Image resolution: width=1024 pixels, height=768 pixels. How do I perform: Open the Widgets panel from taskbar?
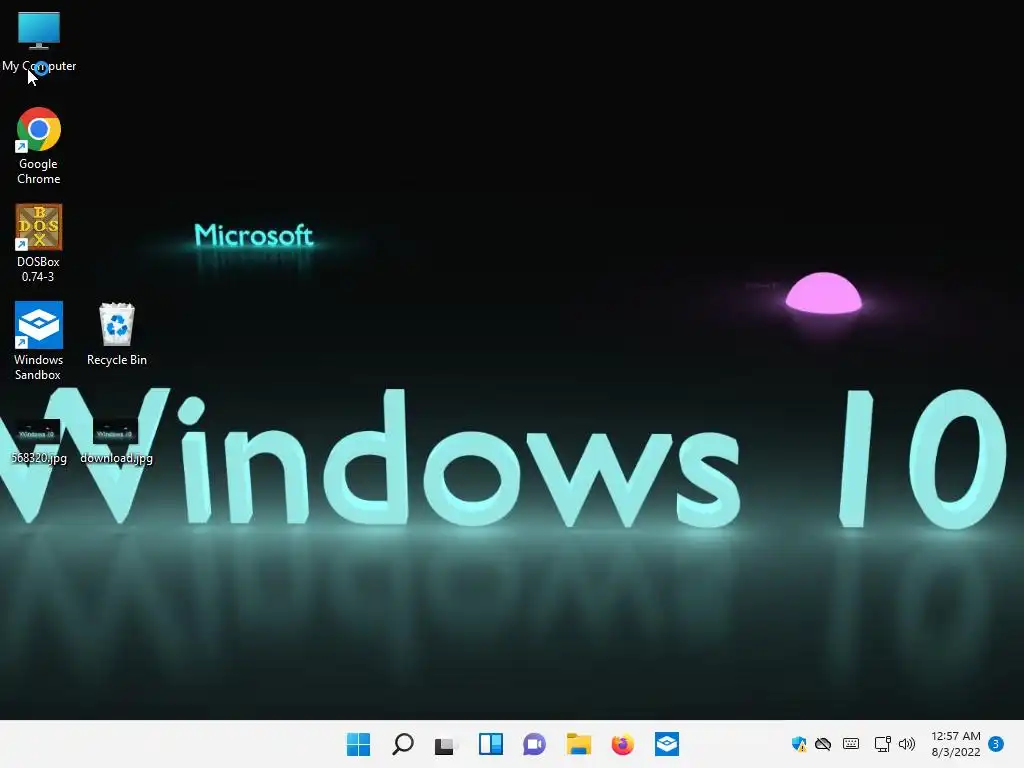(x=490, y=744)
